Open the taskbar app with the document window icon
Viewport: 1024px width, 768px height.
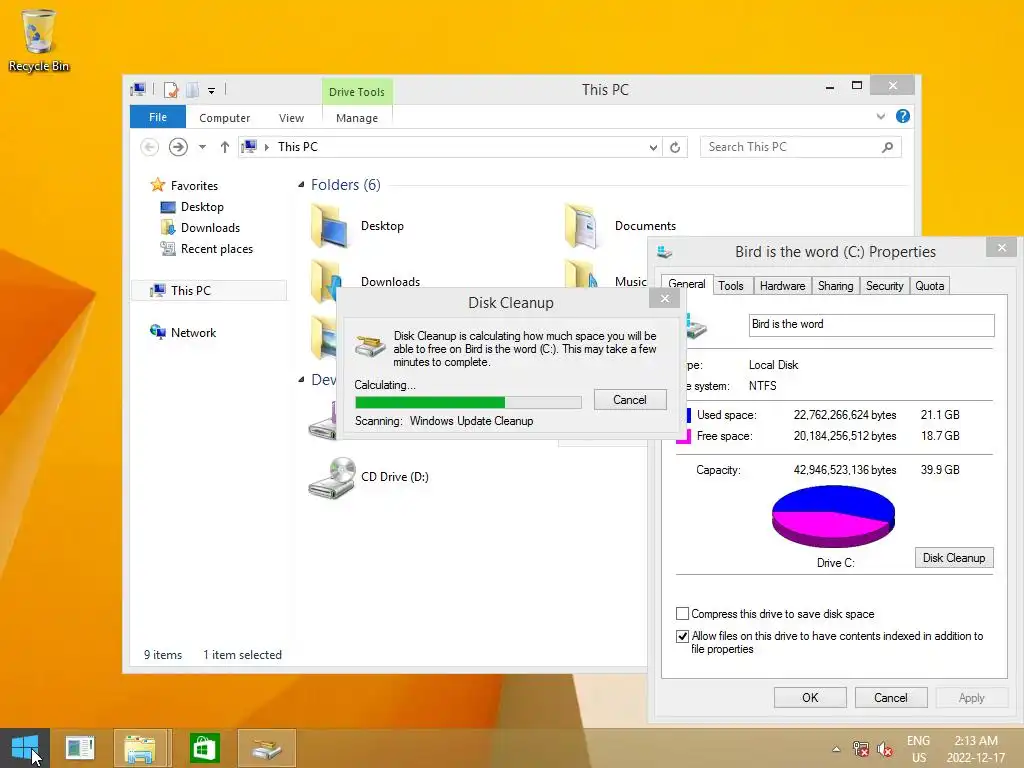tap(80, 748)
